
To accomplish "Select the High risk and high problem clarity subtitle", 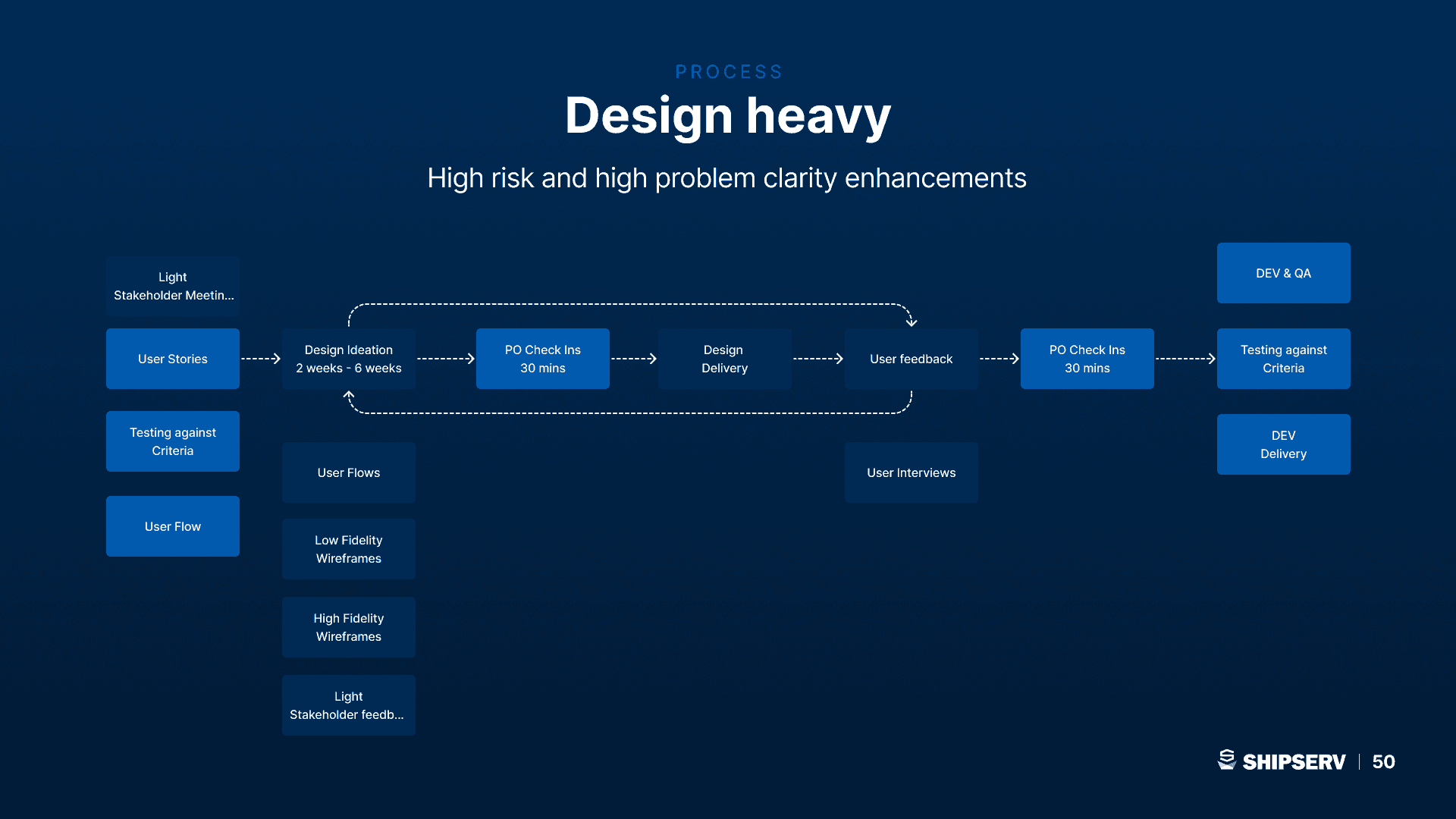I will 726,178.
